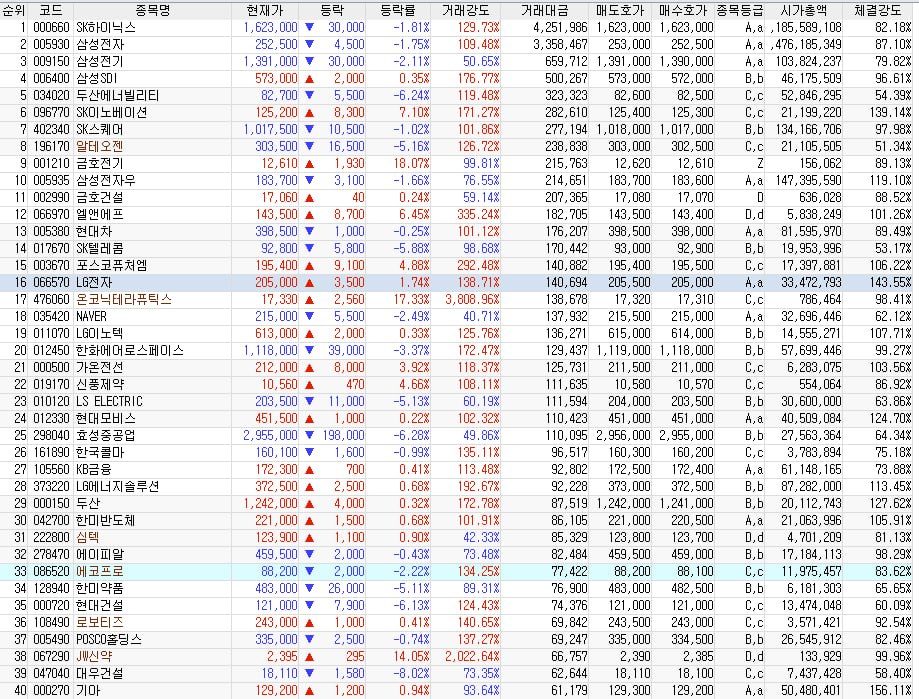This screenshot has height=699, width=919.
Task: Click the 금호건설 stock name
Action: point(100,197)
